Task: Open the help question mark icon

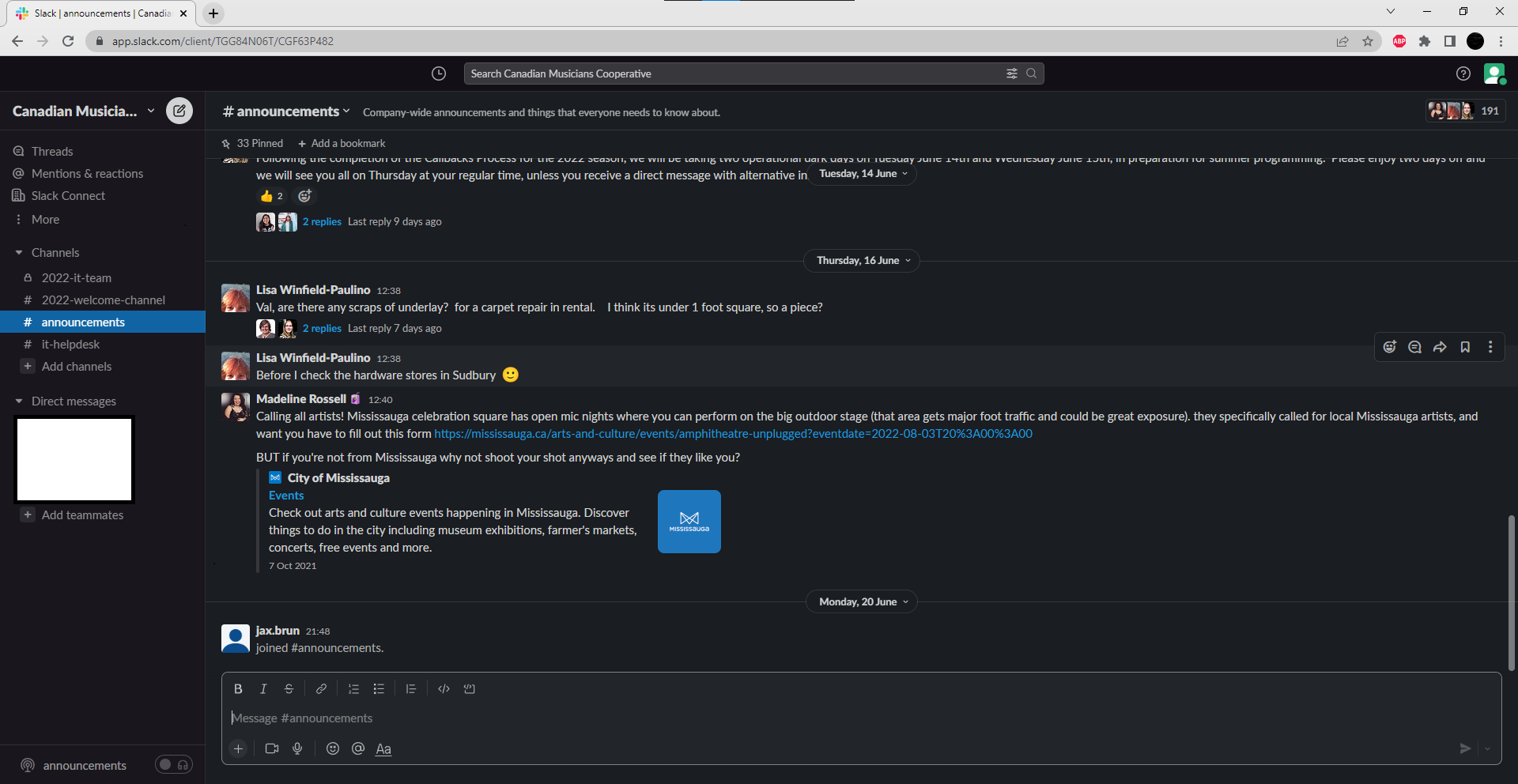Action: 1463,73
